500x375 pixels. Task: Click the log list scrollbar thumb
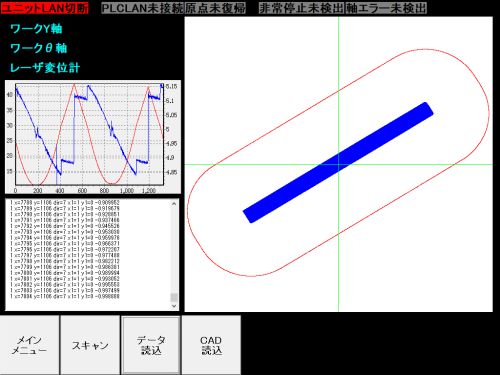click(x=174, y=297)
